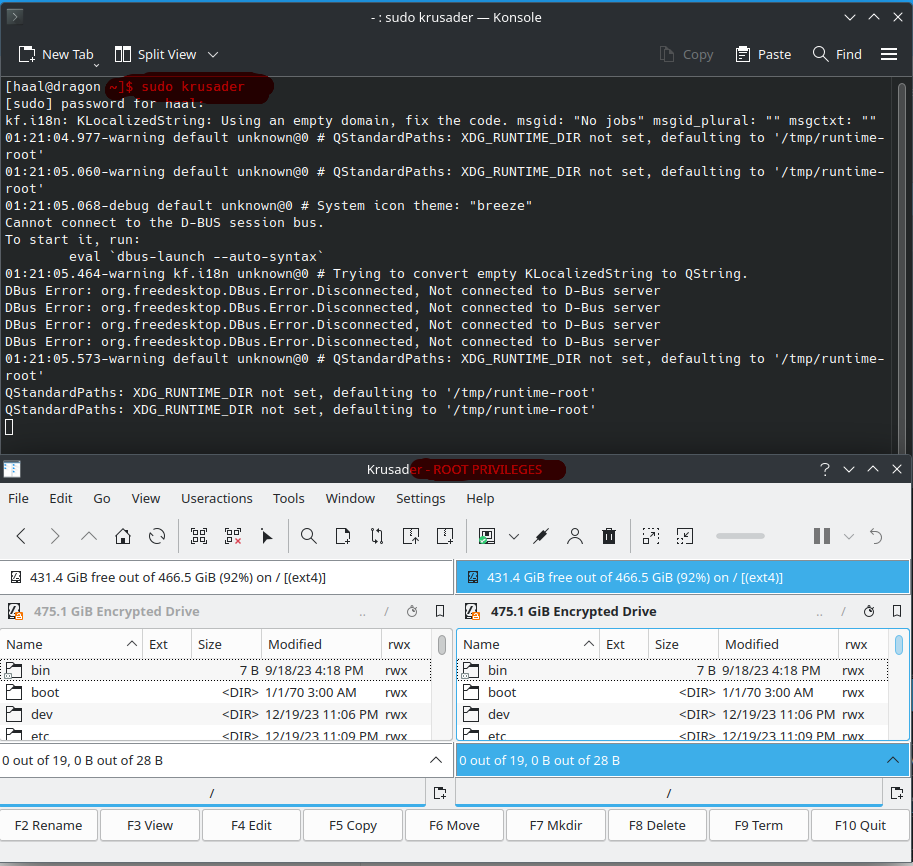
Task: Click the F5 Copy button
Action: 353,825
